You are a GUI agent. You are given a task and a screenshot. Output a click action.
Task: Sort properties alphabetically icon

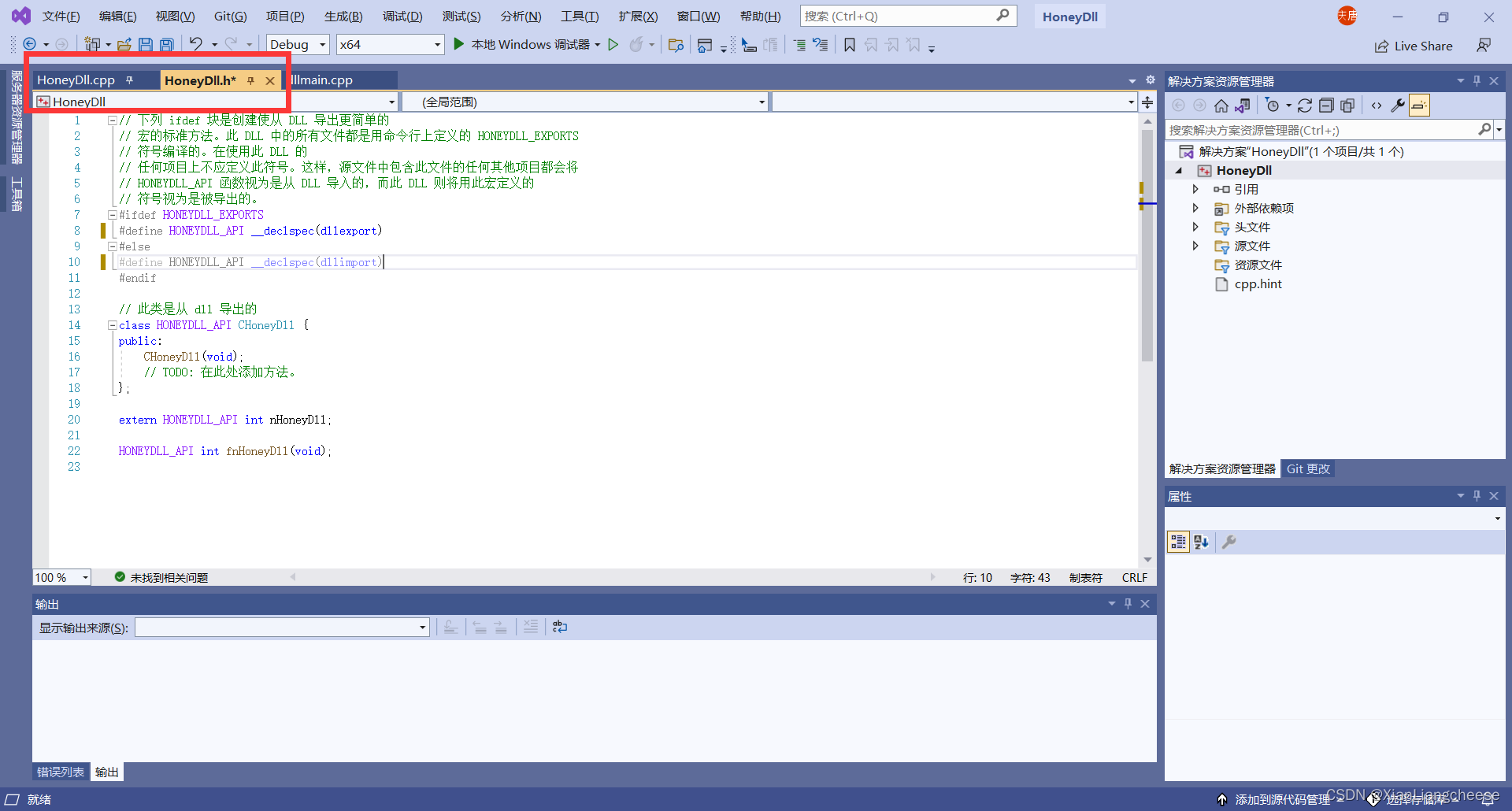pos(1201,542)
